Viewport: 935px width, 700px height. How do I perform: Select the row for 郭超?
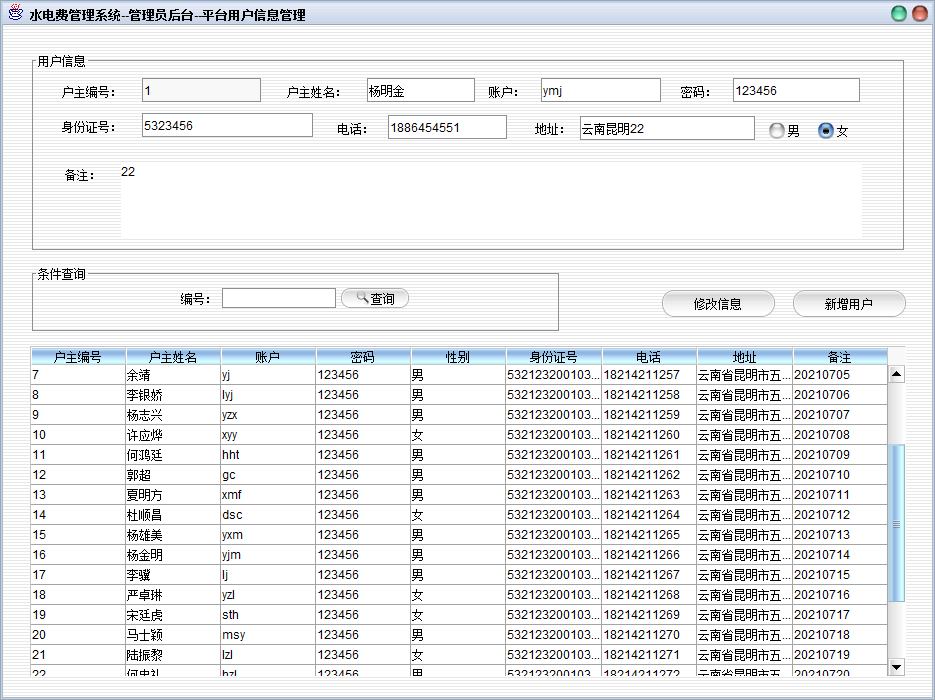point(459,475)
